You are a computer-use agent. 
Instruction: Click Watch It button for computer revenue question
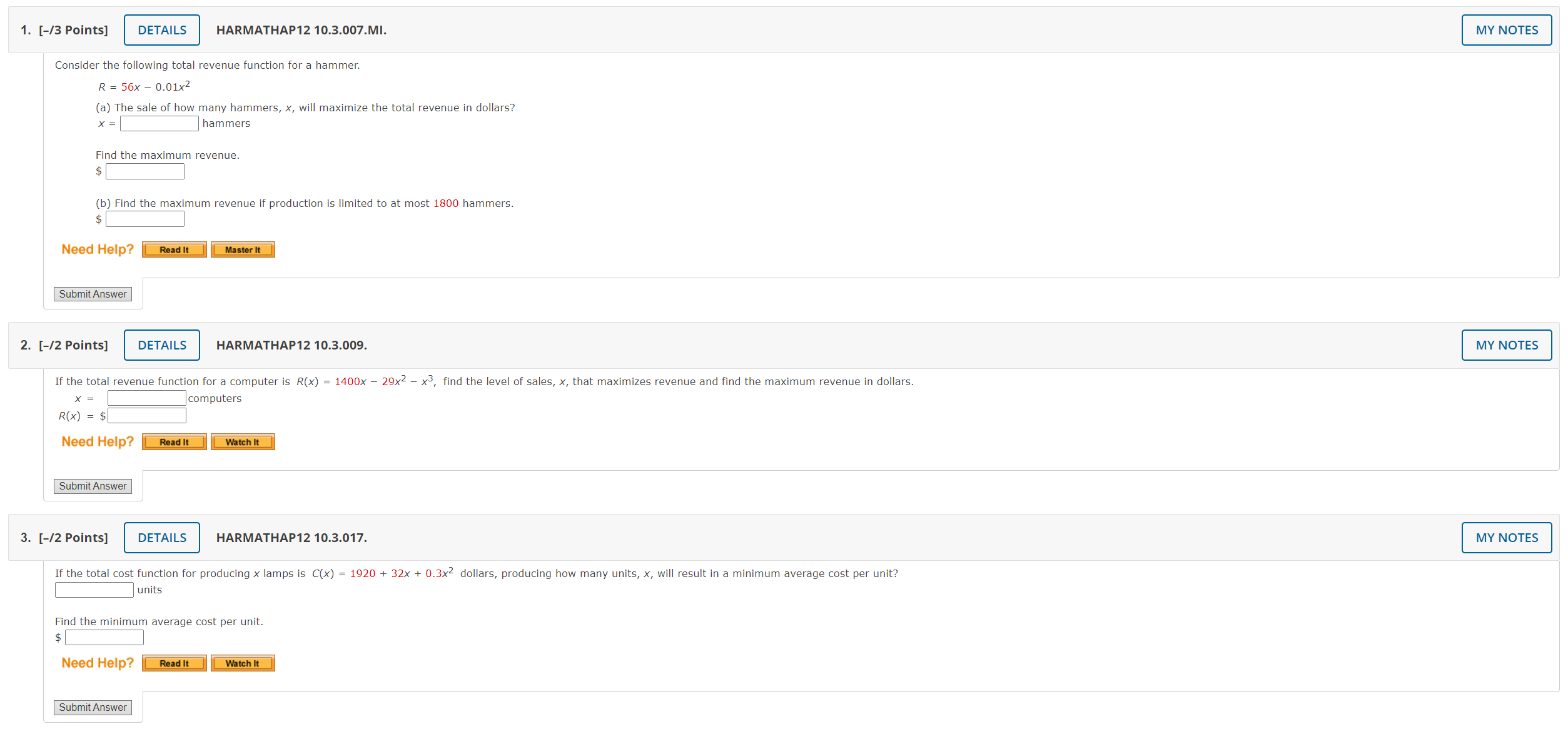[243, 442]
